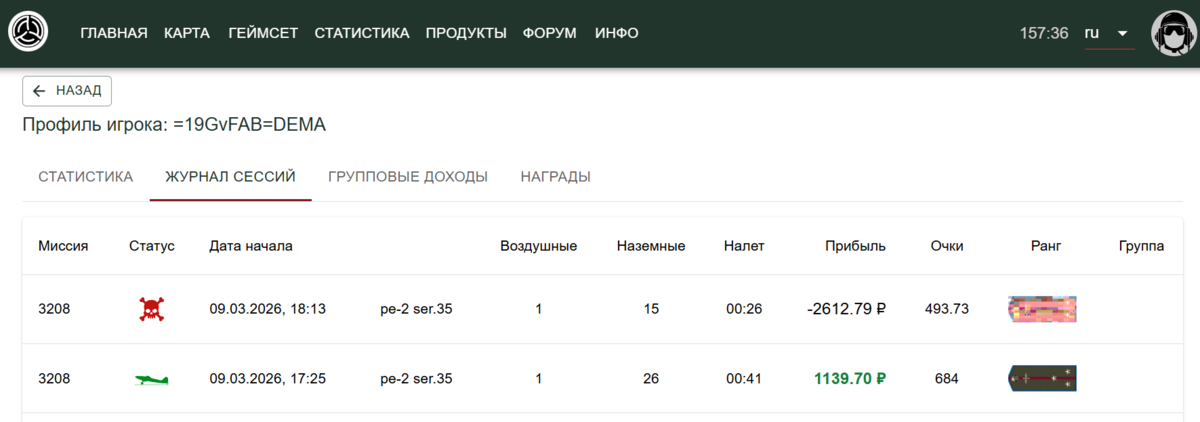
Task: Switch to the СТАТИСТИКА profile tab
Action: coord(86,177)
